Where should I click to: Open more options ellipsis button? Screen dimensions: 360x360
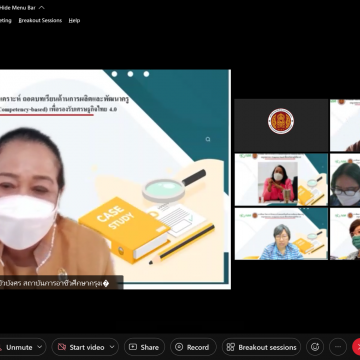click(x=338, y=347)
